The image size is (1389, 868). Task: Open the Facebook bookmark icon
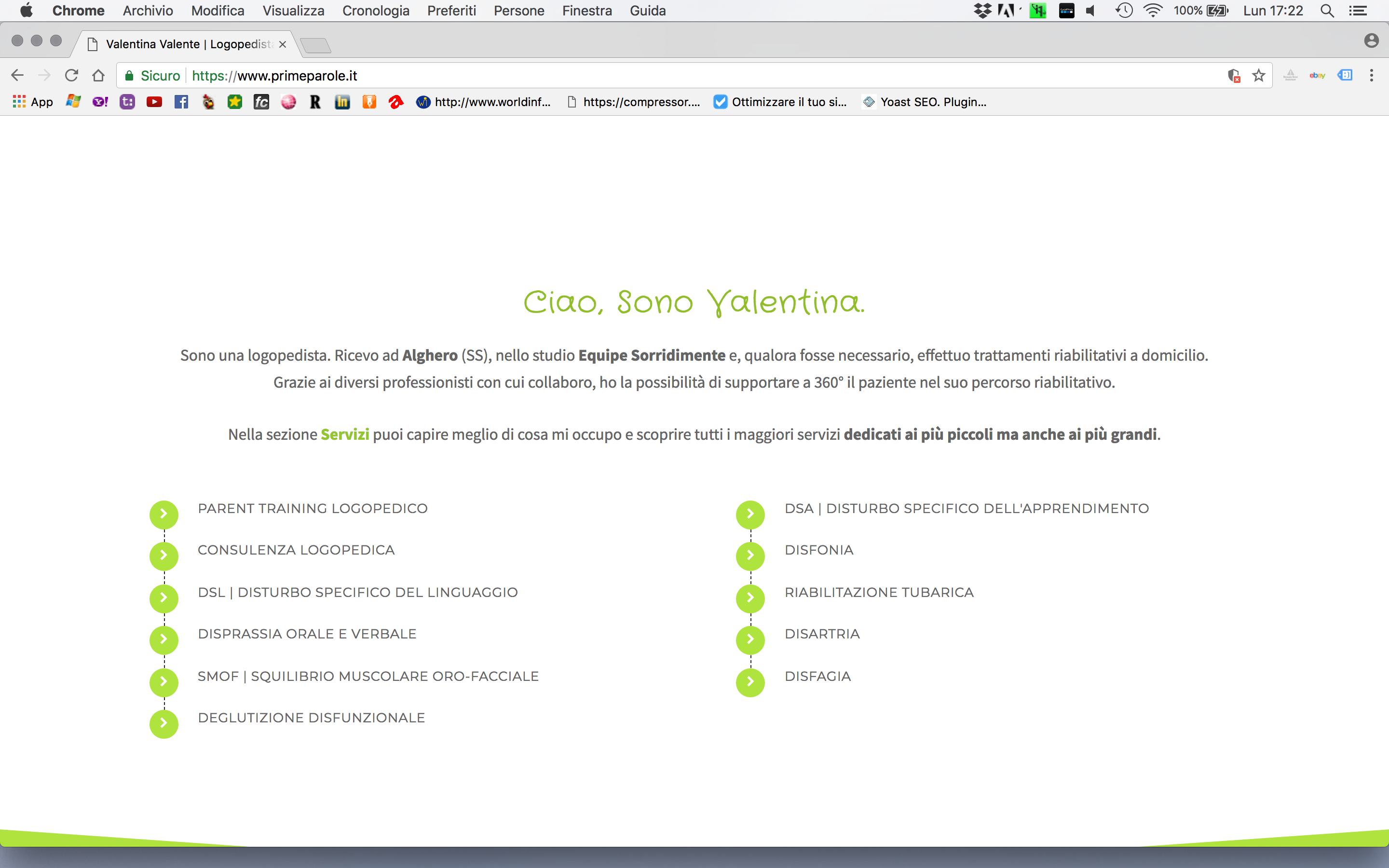[x=181, y=102]
